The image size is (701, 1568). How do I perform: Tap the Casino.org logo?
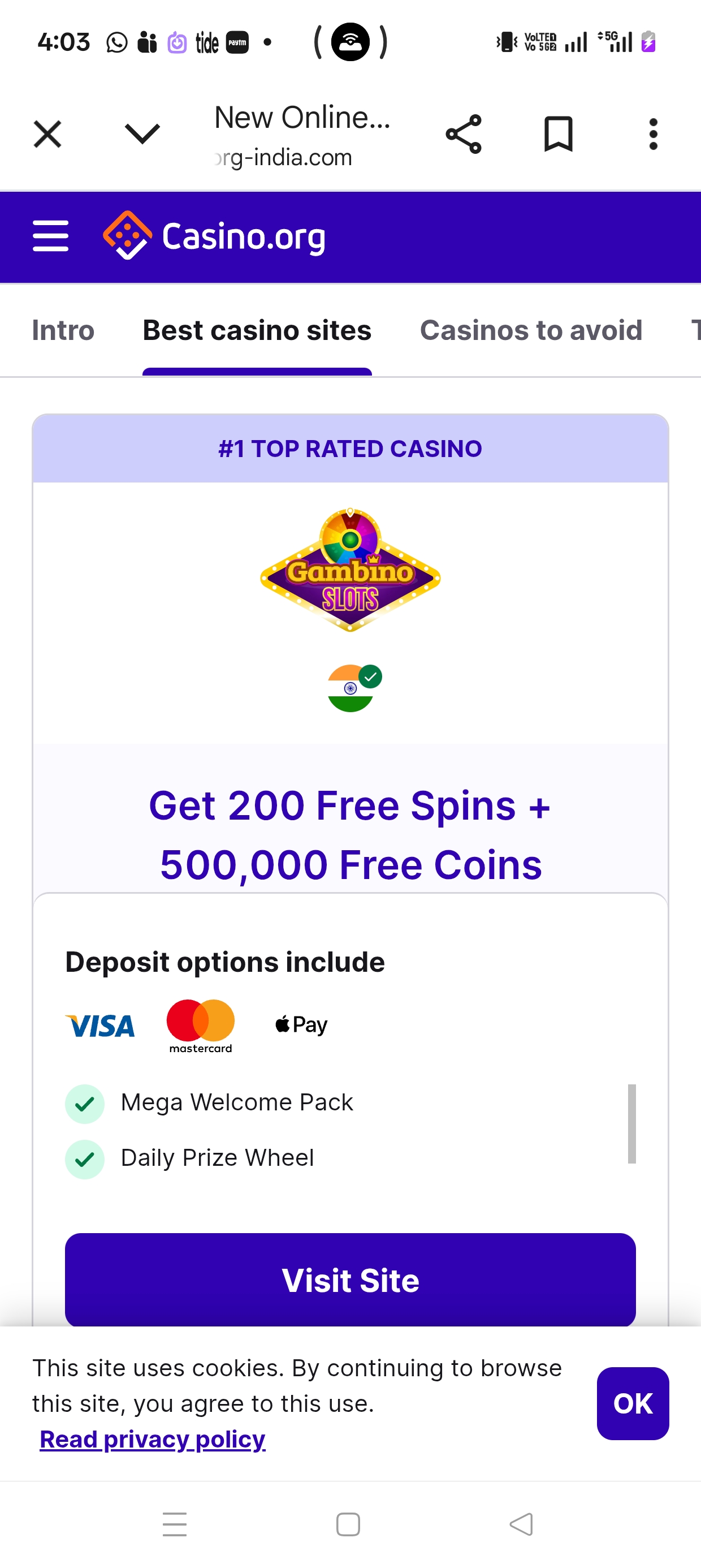point(214,236)
